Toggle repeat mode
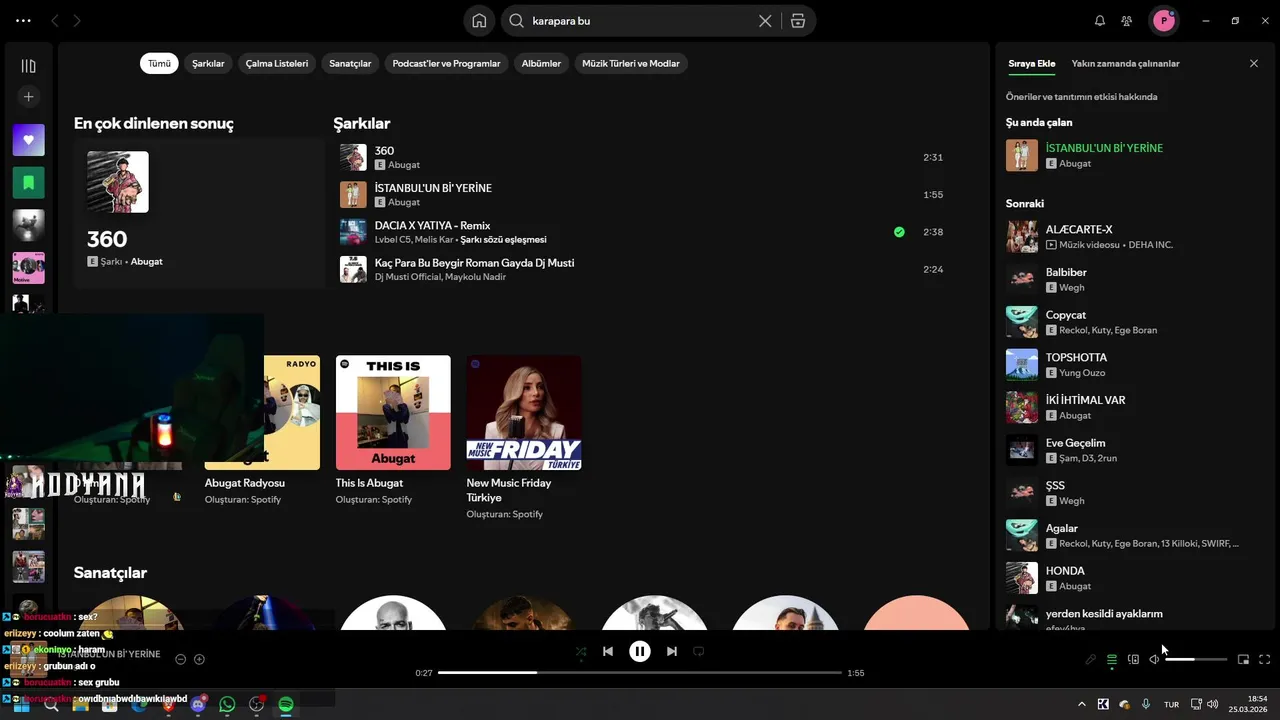This screenshot has height=720, width=1280. point(699,651)
